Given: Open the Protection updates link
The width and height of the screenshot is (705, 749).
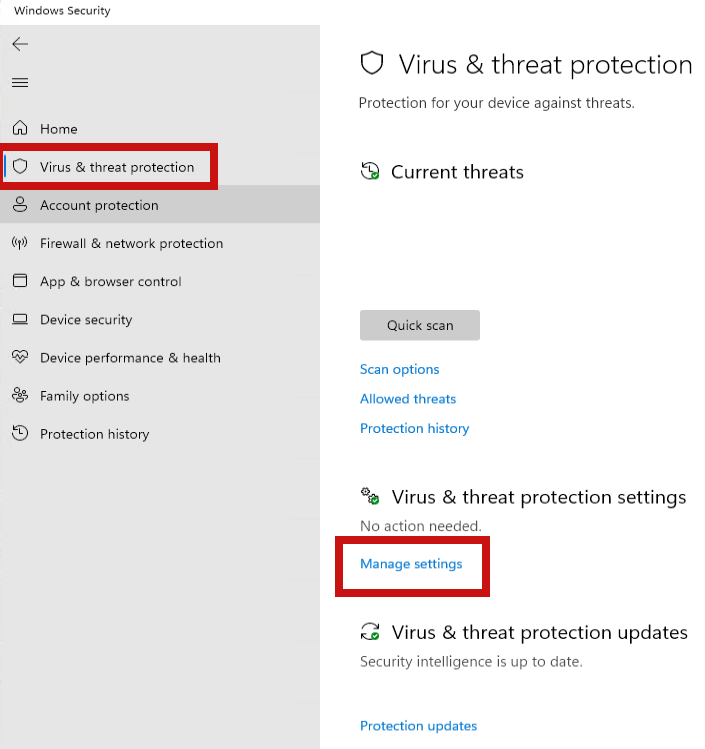Looking at the screenshot, I should (418, 726).
